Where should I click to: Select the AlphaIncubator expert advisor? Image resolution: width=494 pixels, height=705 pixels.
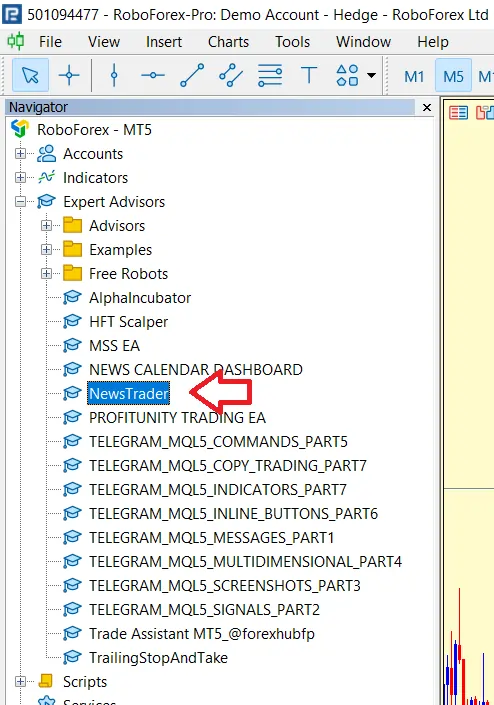[x=140, y=298]
